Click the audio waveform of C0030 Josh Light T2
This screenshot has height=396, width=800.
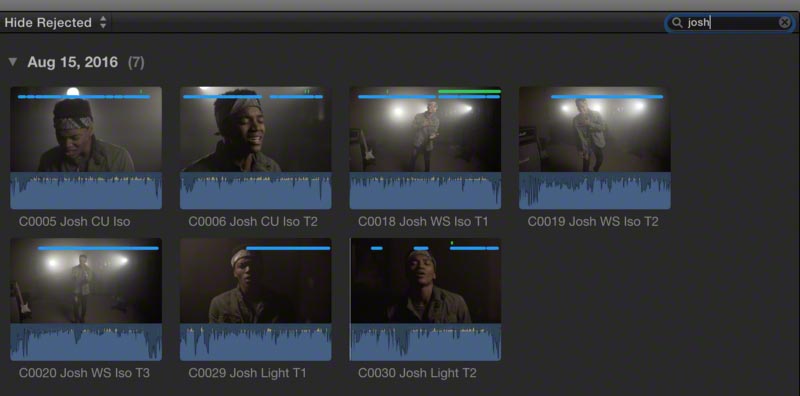tap(425, 342)
